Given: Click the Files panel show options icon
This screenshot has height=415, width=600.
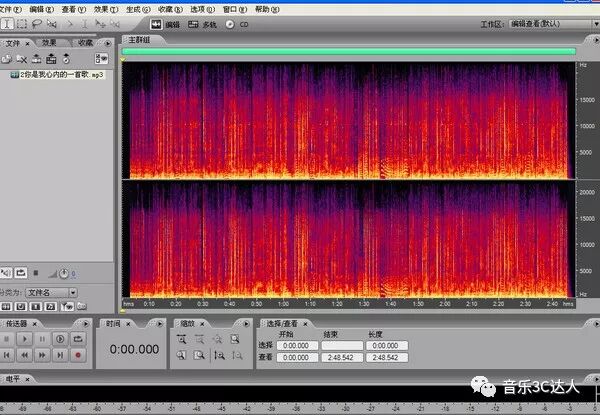Looking at the screenshot, I should click(x=101, y=59).
